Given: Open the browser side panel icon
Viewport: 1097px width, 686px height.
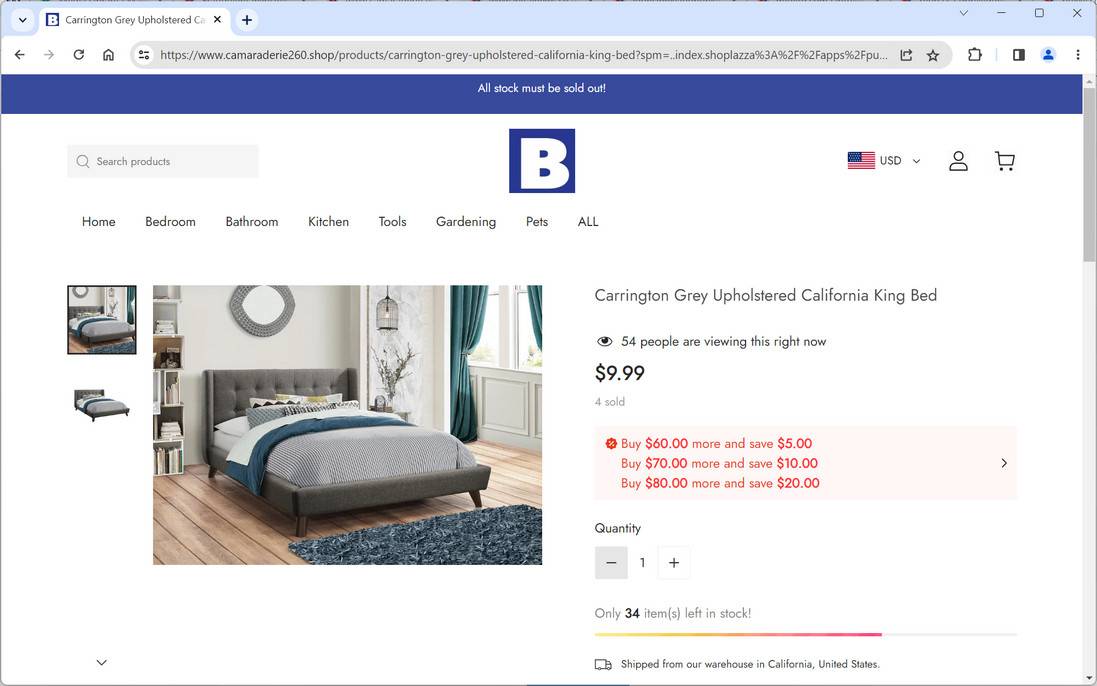Looking at the screenshot, I should tap(1019, 55).
